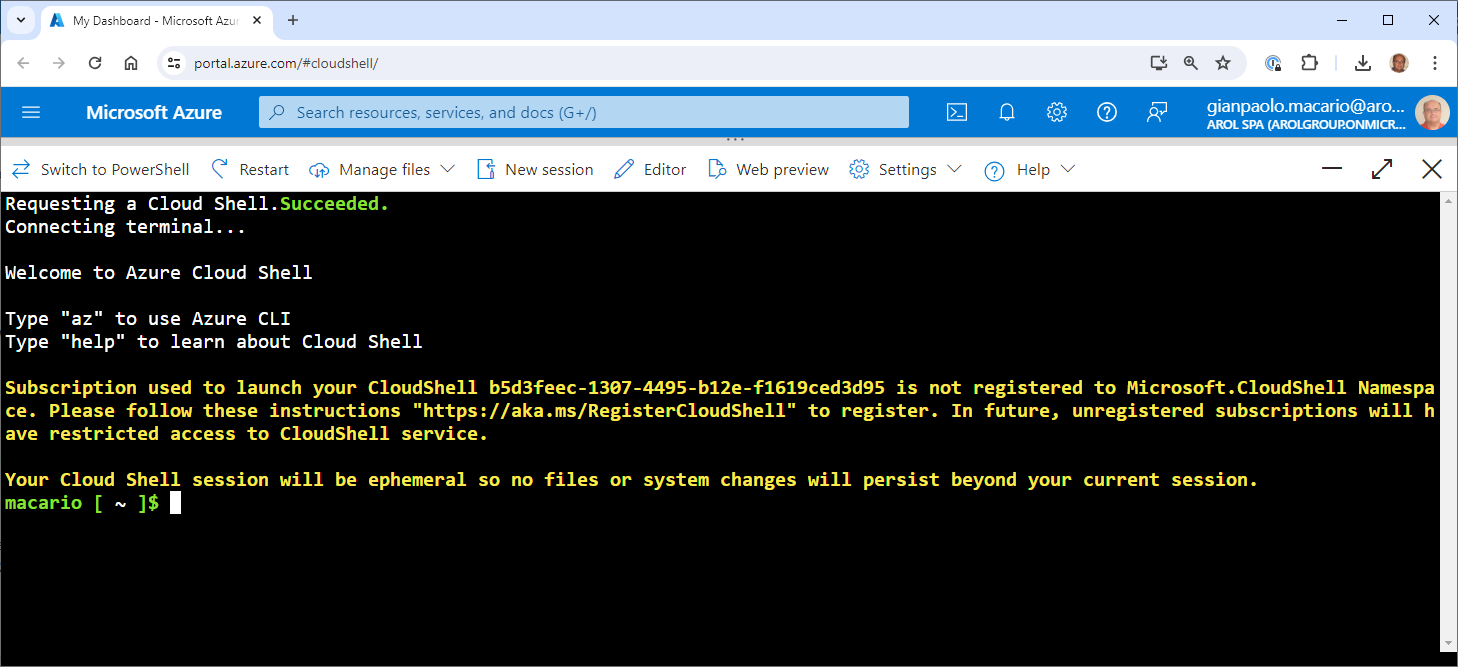Click the gianpaolo.macario account name
The height and width of the screenshot is (667, 1458).
pyautogui.click(x=1305, y=106)
